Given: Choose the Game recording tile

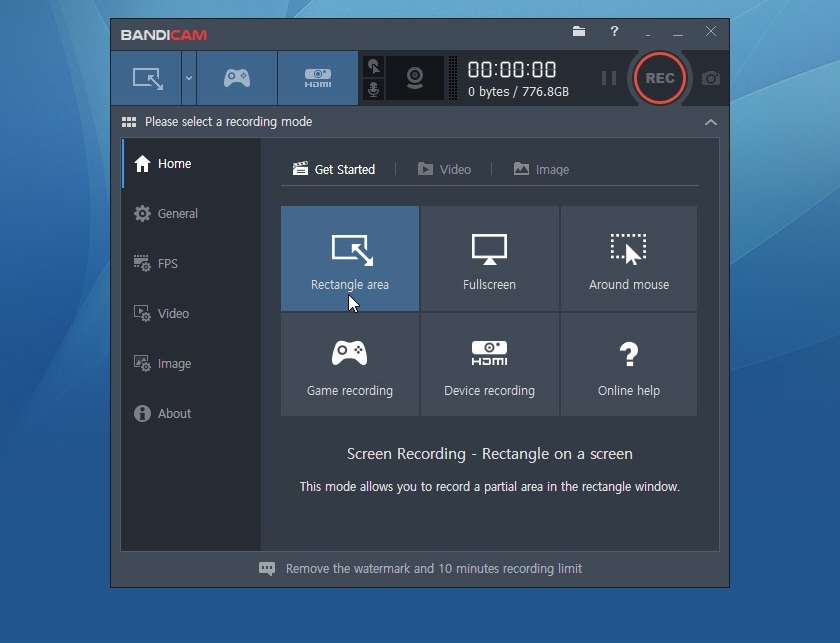Looking at the screenshot, I should point(350,364).
